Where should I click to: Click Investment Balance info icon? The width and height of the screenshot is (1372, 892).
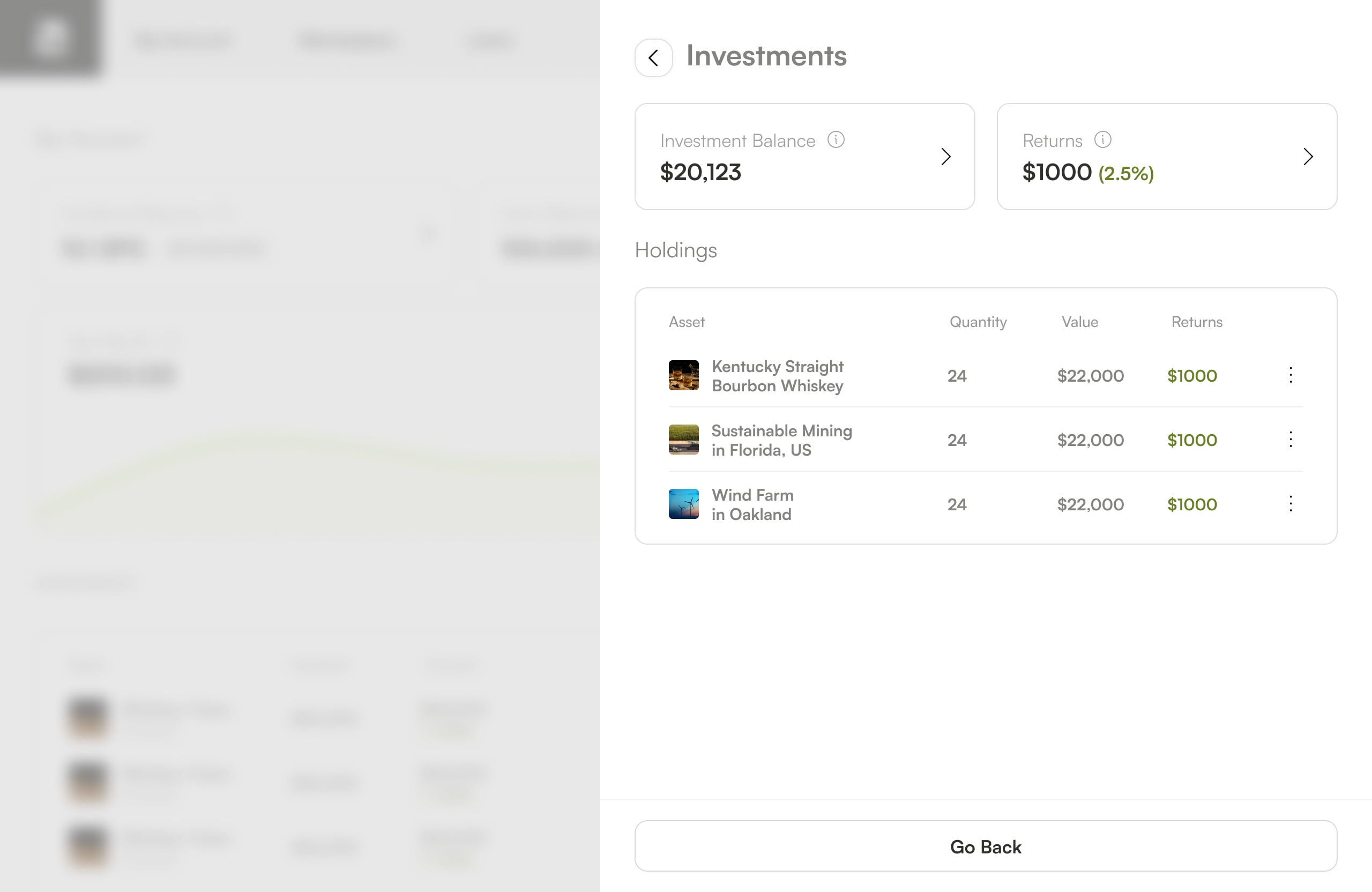[x=836, y=139]
